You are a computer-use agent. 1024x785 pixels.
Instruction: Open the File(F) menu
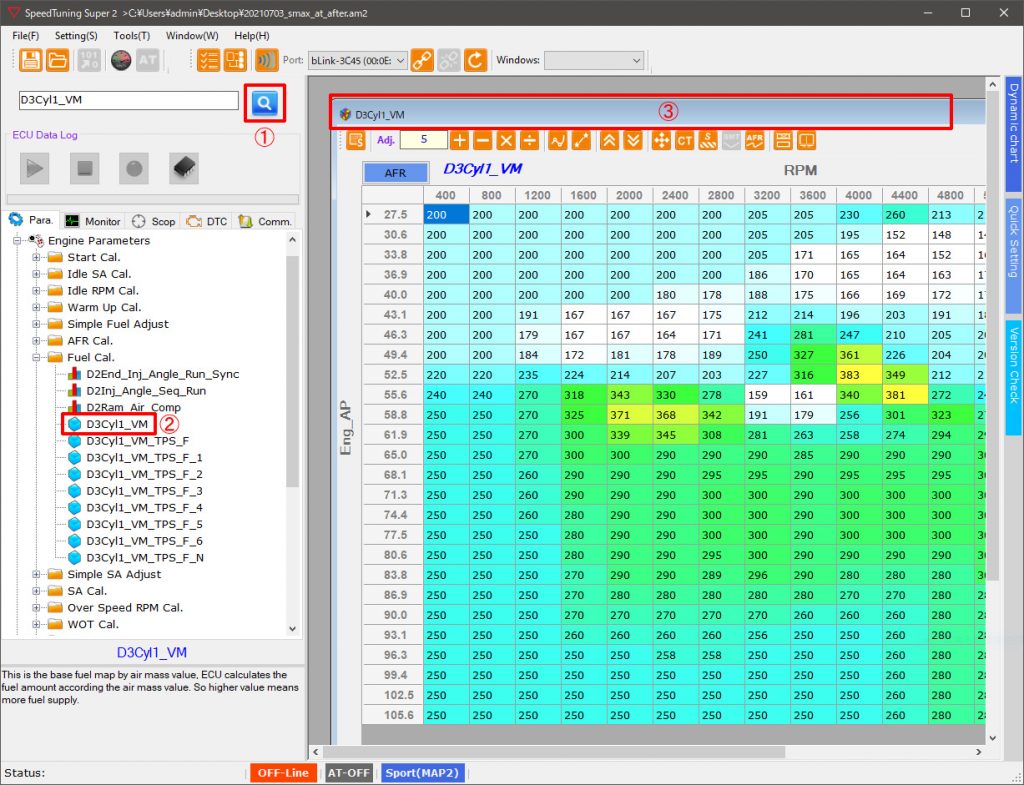25,36
